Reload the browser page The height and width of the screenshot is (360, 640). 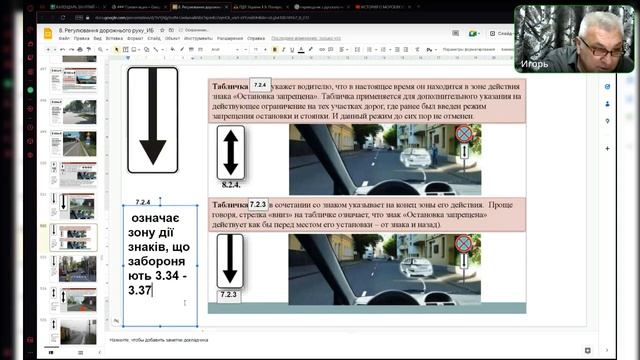coord(63,18)
